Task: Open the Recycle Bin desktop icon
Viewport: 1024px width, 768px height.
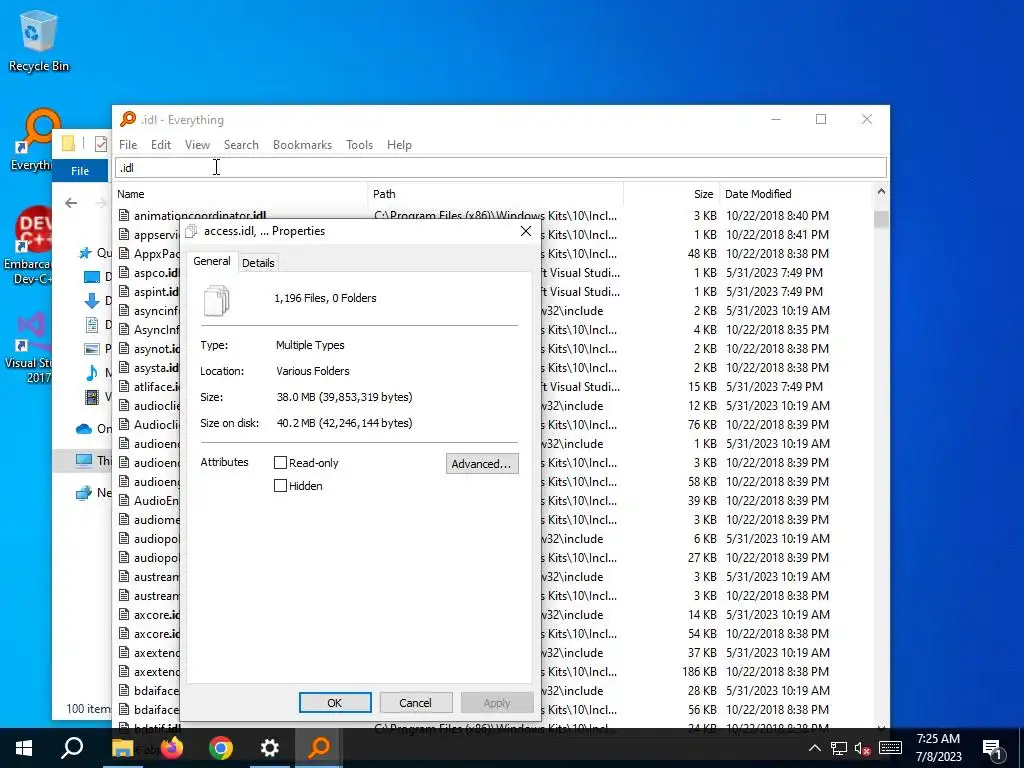Action: (38, 40)
